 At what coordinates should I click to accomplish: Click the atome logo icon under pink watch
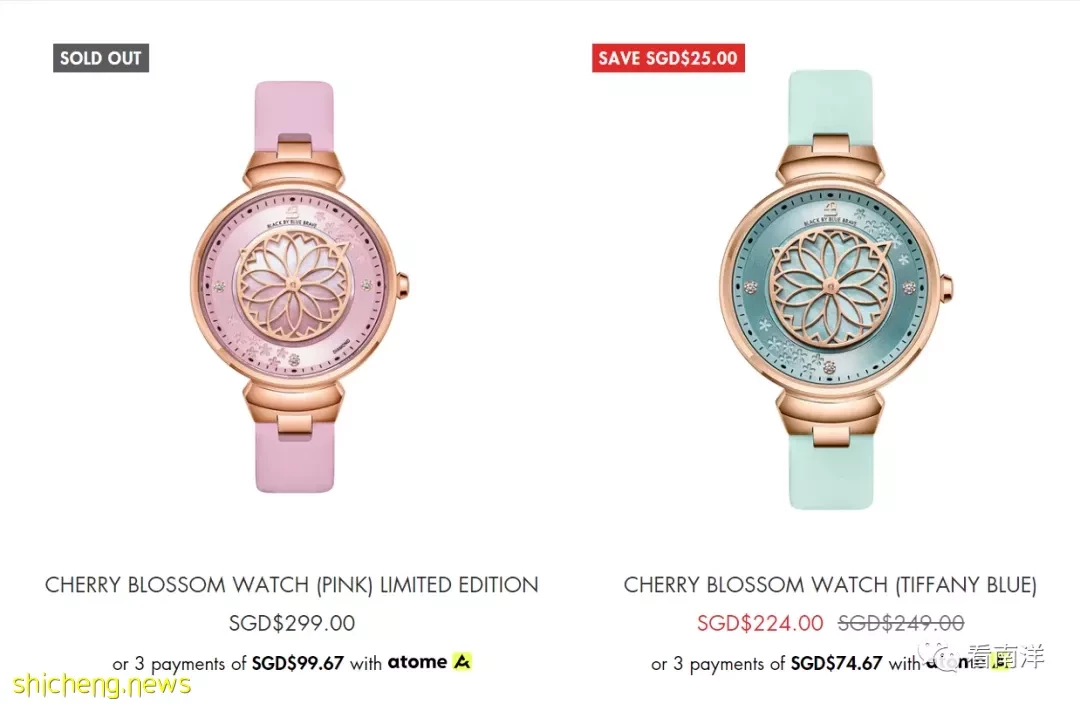(462, 662)
